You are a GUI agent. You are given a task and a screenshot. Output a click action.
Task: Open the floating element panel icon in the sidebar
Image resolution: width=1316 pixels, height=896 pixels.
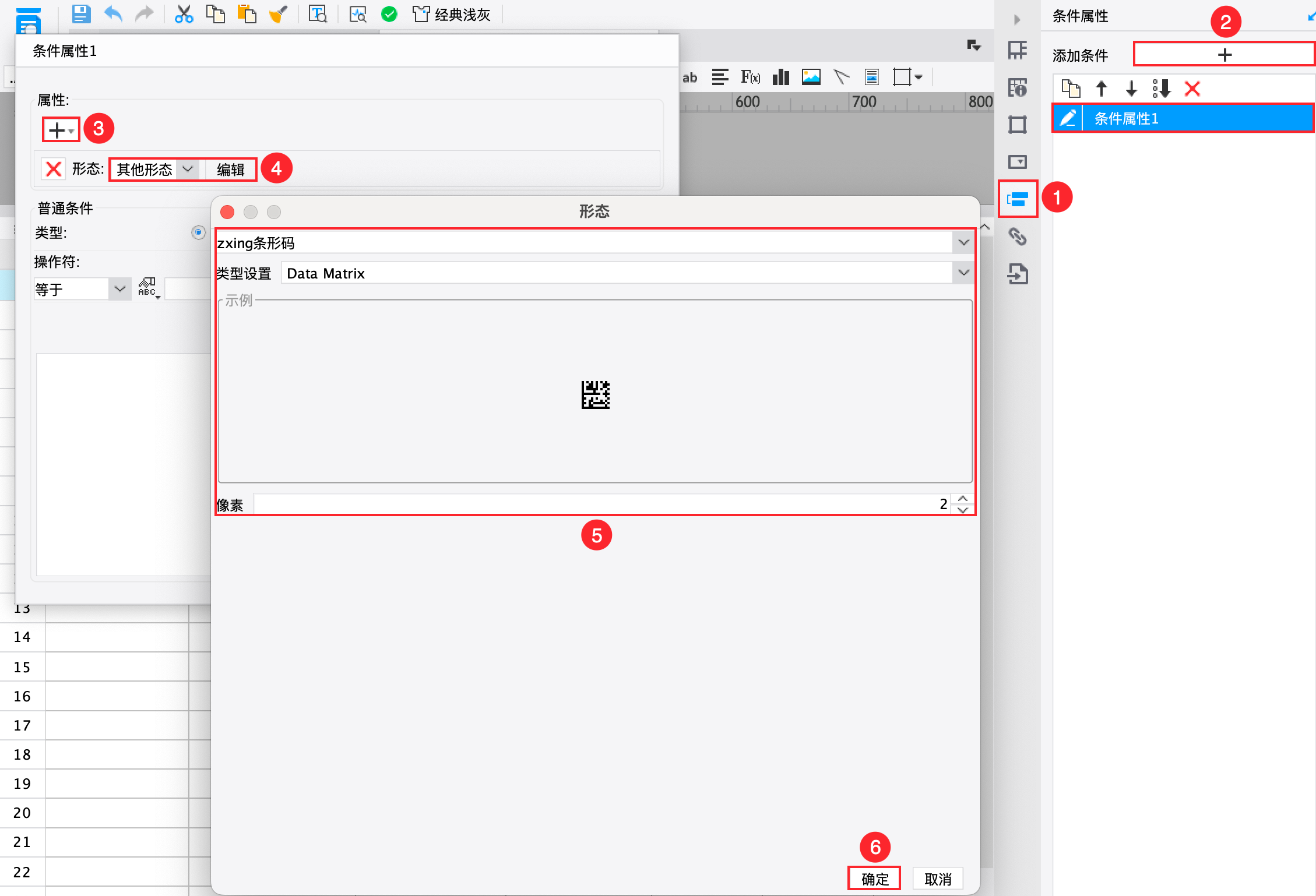pos(1018,125)
